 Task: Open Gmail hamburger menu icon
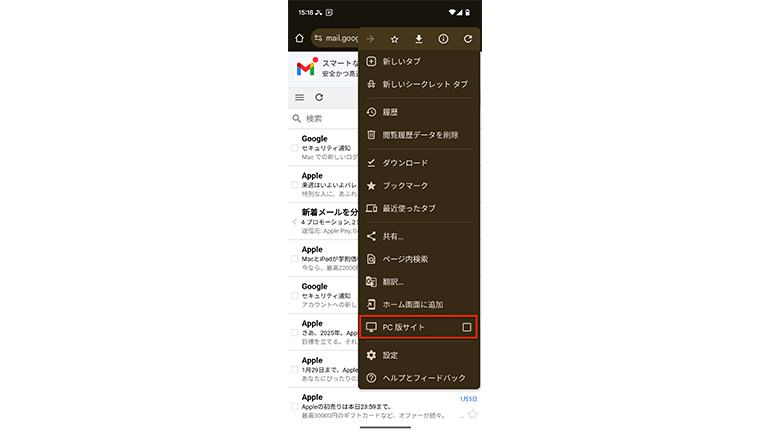tap(299, 97)
